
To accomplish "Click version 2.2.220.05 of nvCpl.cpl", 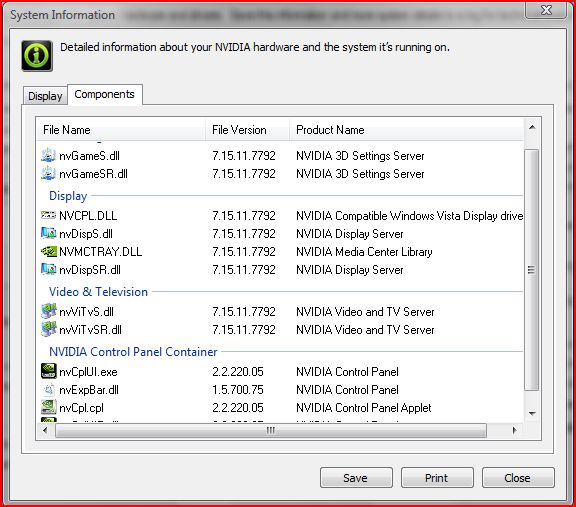I will pyautogui.click(x=238, y=408).
